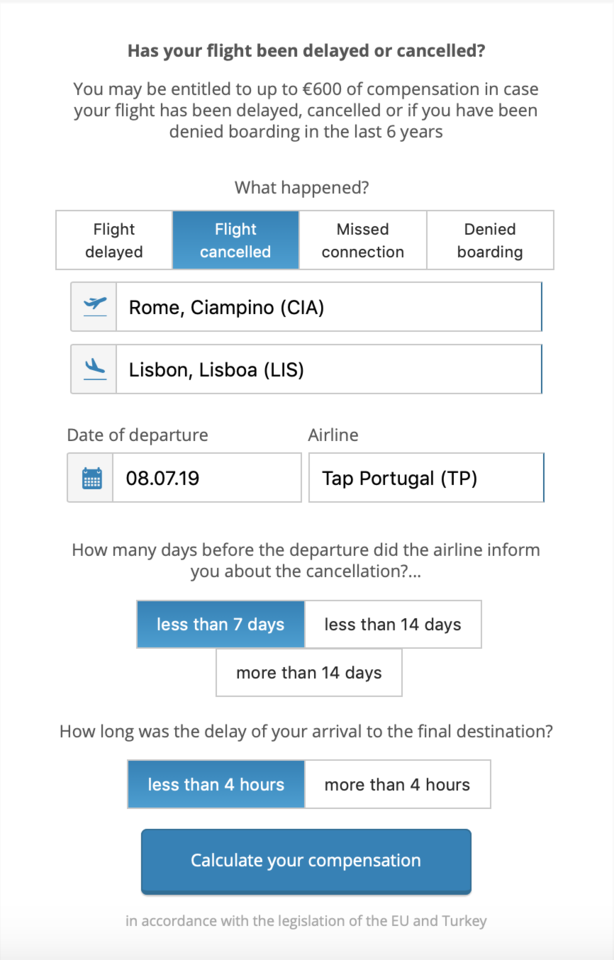Click the airplane takeoff departure icon
Image resolution: width=614 pixels, height=960 pixels.
click(x=94, y=307)
